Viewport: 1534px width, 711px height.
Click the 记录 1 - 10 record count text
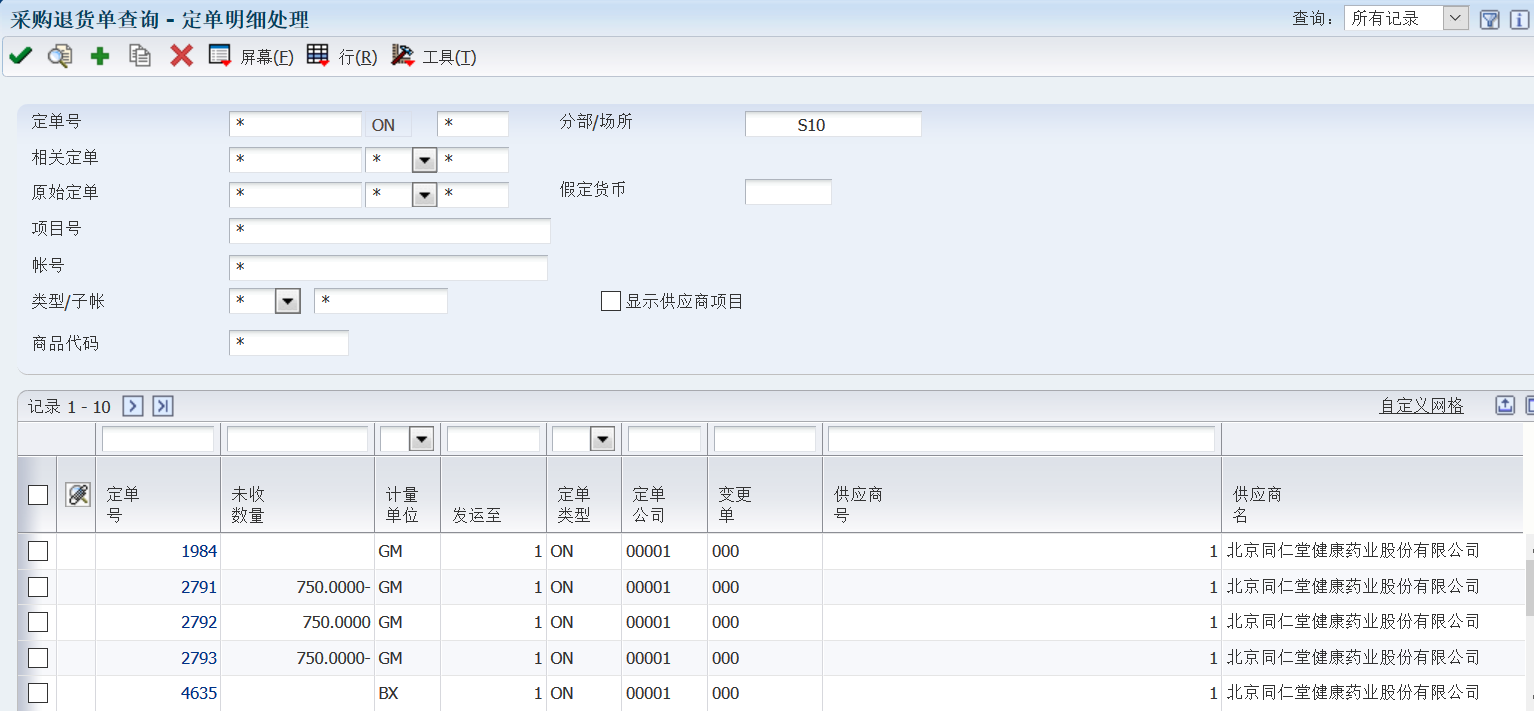[69, 407]
